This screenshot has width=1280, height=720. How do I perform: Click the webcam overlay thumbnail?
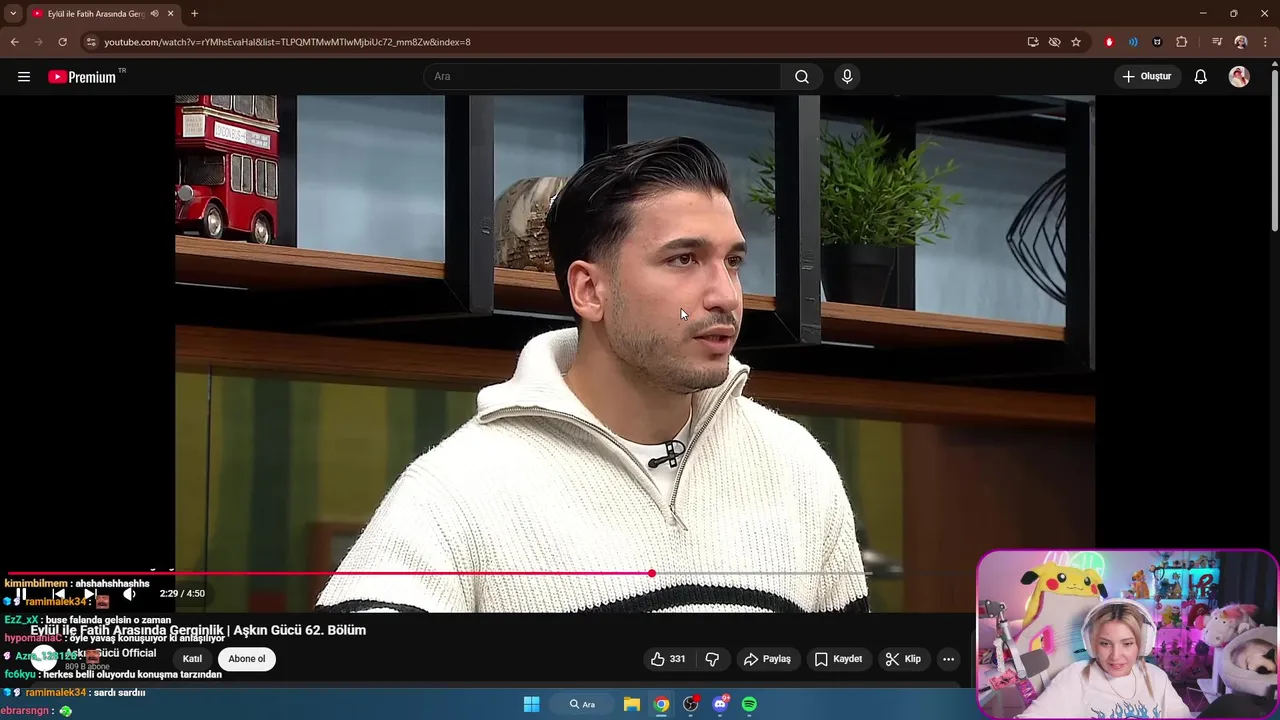click(x=1127, y=634)
